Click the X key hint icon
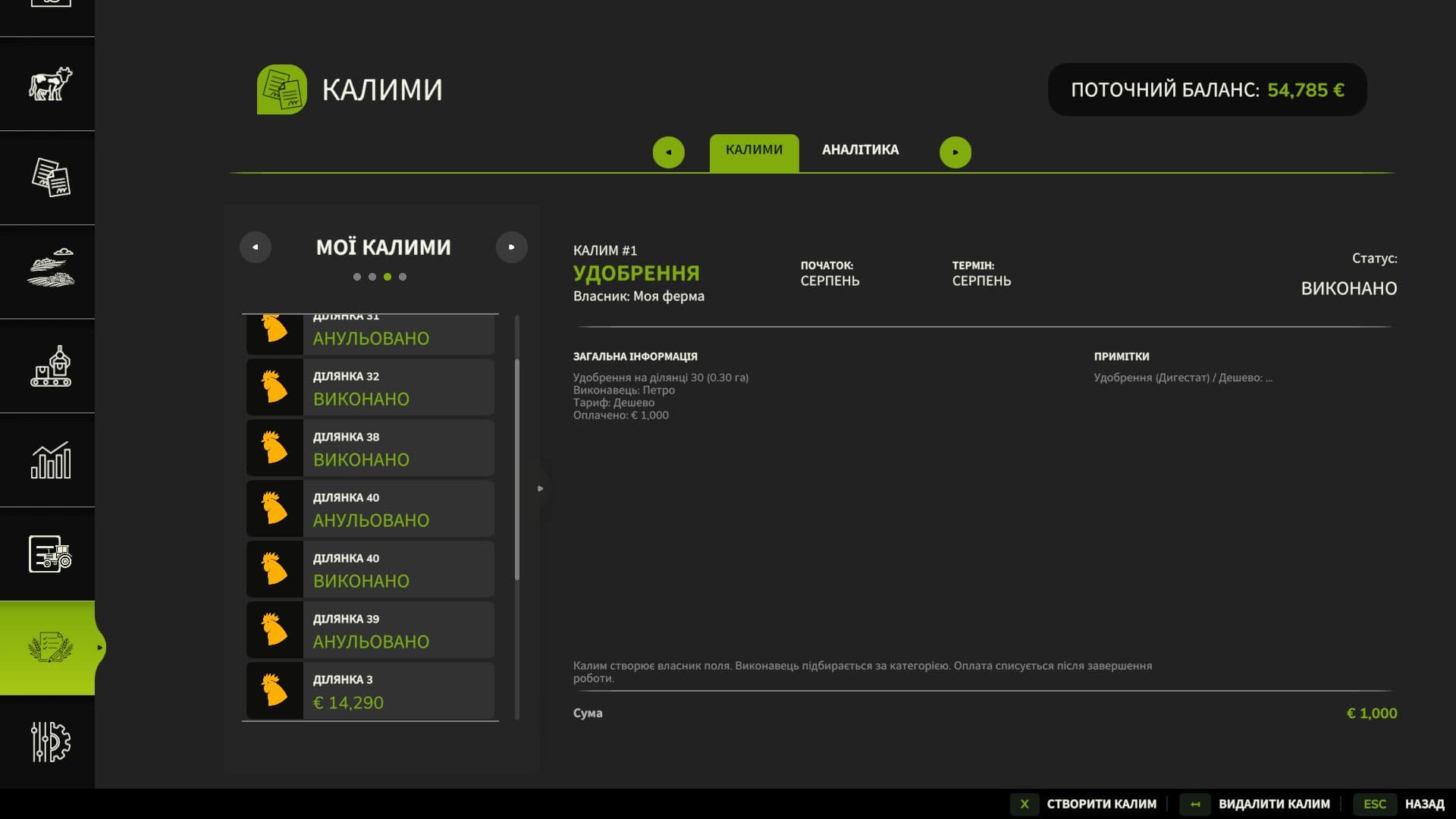The width and height of the screenshot is (1456, 819). [1025, 804]
